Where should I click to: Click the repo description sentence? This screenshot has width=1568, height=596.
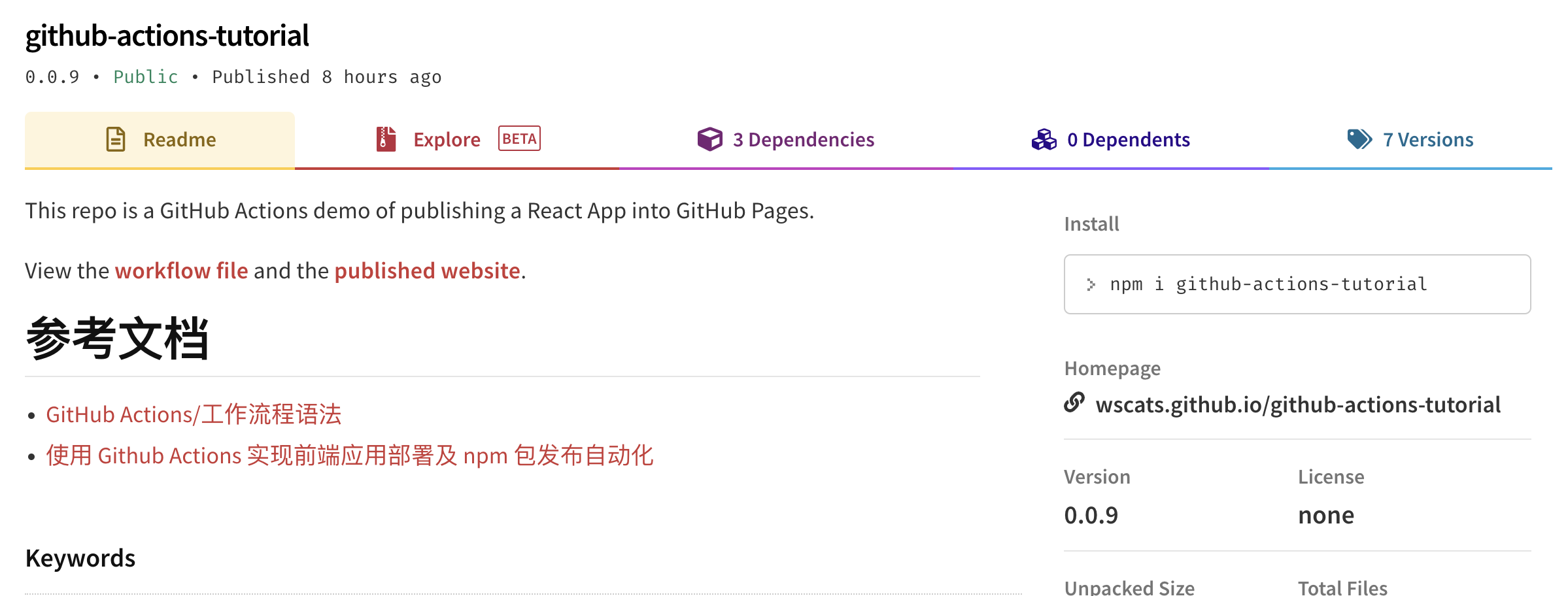420,211
